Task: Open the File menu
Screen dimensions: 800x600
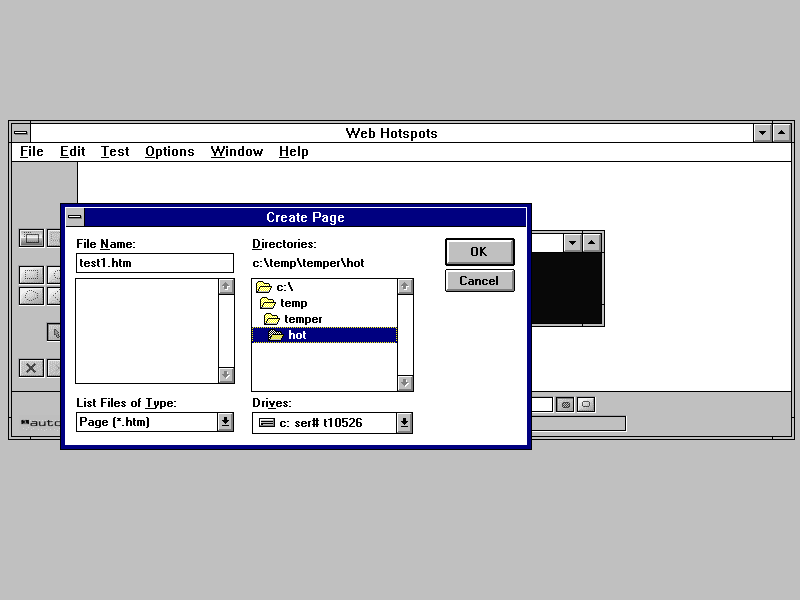Action: click(x=32, y=152)
